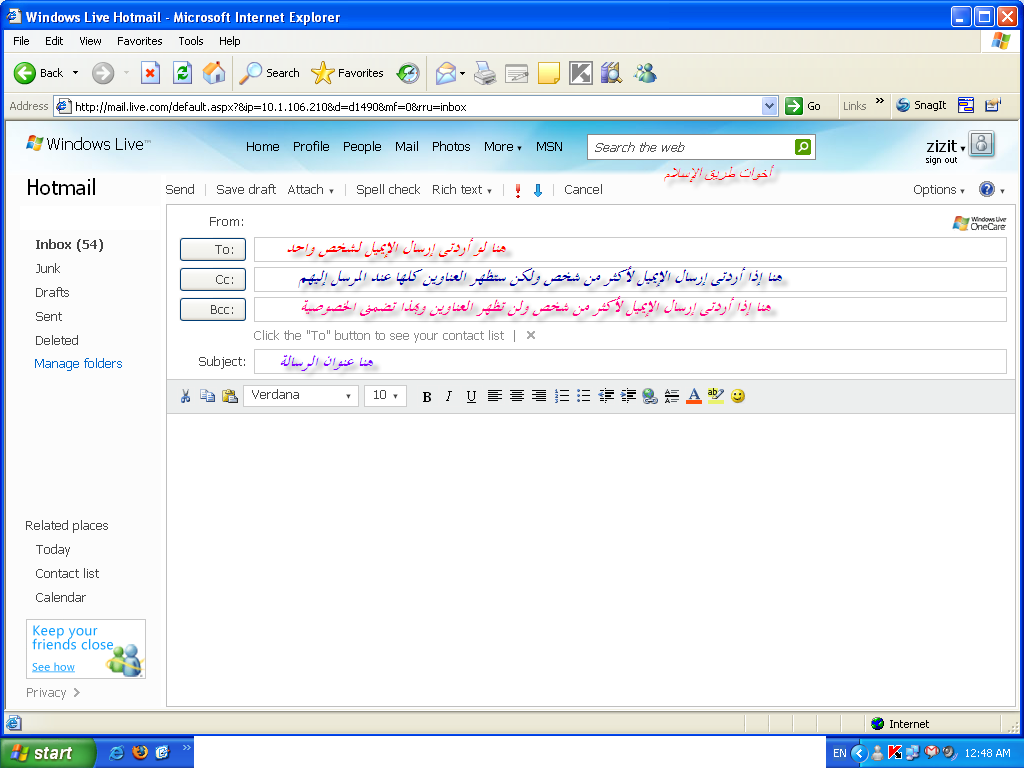
Task: Click the Bcc: button
Action: [x=213, y=310]
